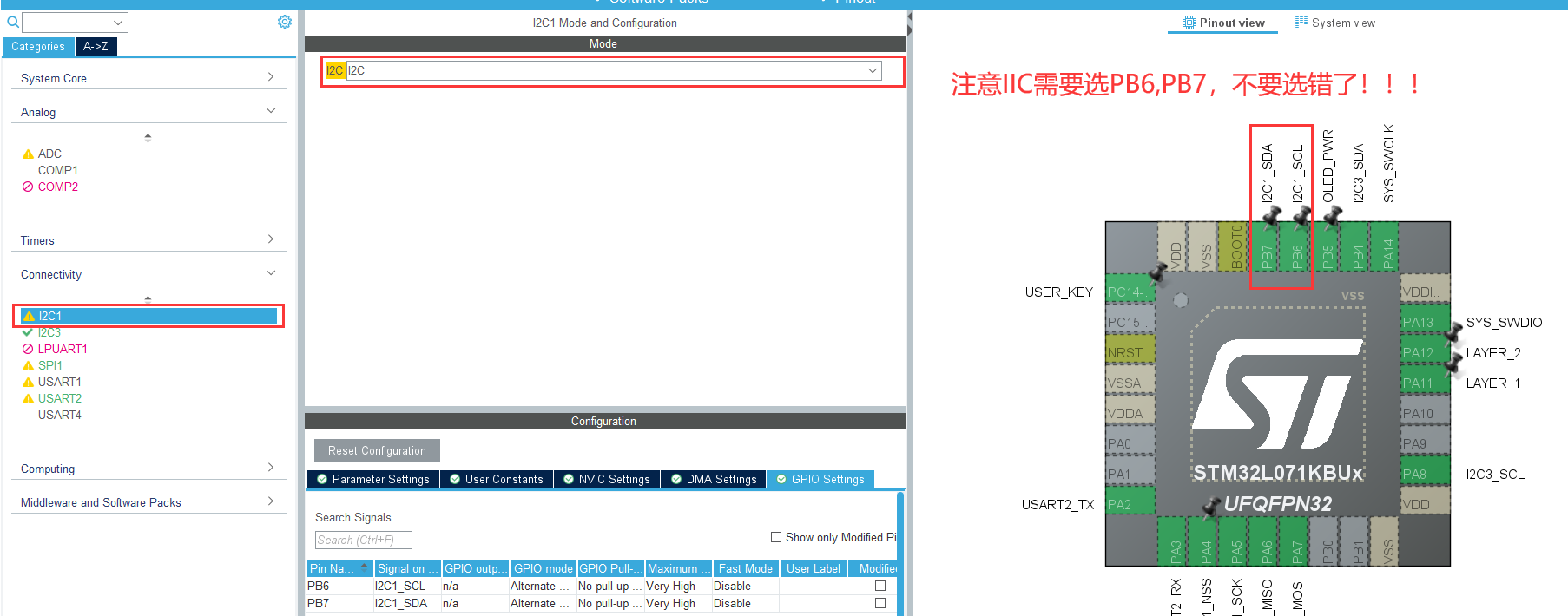Image resolution: width=1568 pixels, height=616 pixels.
Task: Sort by the Fast Mode column header
Action: click(746, 568)
